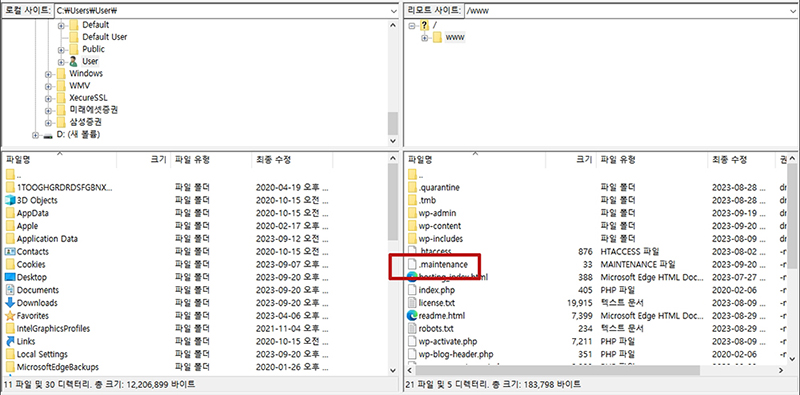800x395 pixels.
Task: Expand the User folder node
Action: click(61, 62)
